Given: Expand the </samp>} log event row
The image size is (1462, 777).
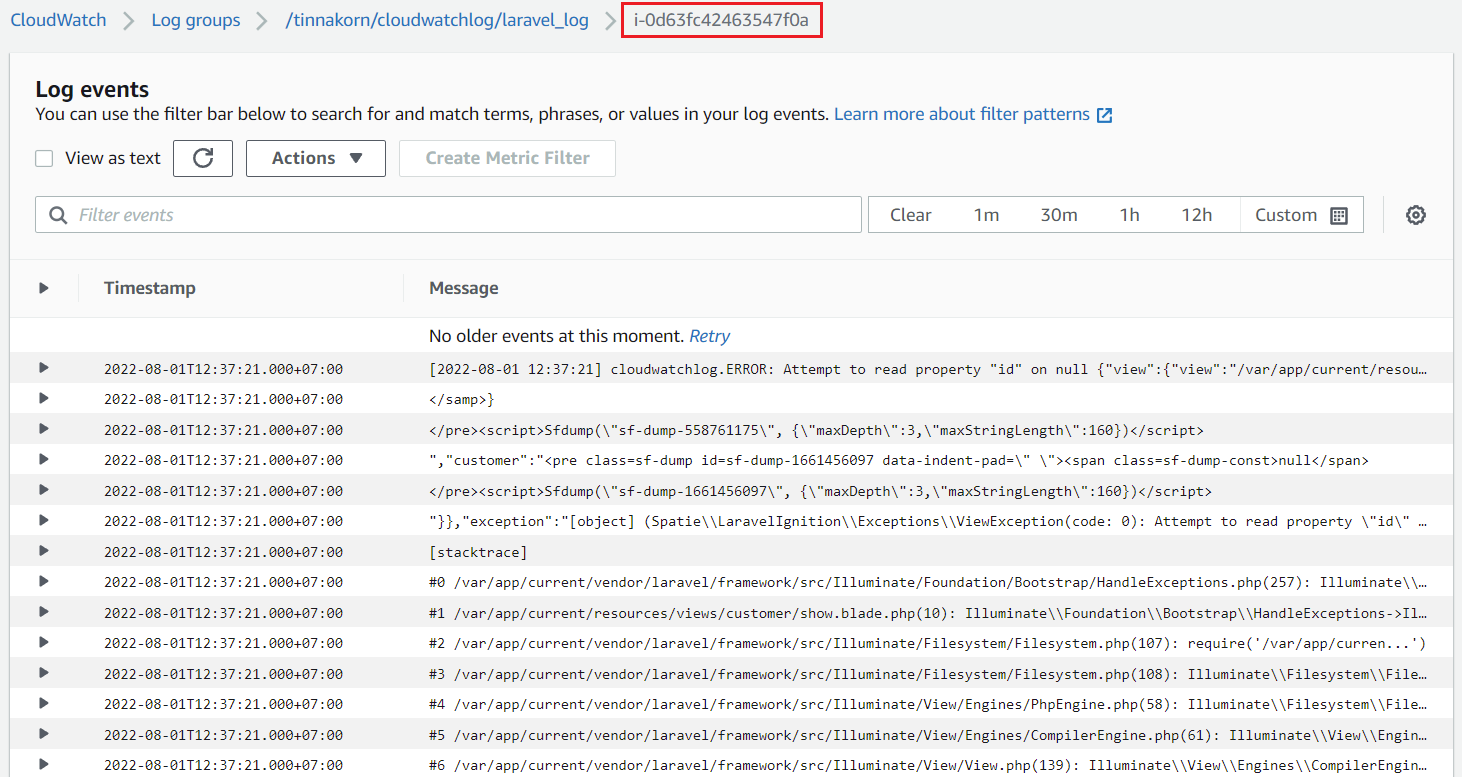Looking at the screenshot, I should pyautogui.click(x=44, y=398).
